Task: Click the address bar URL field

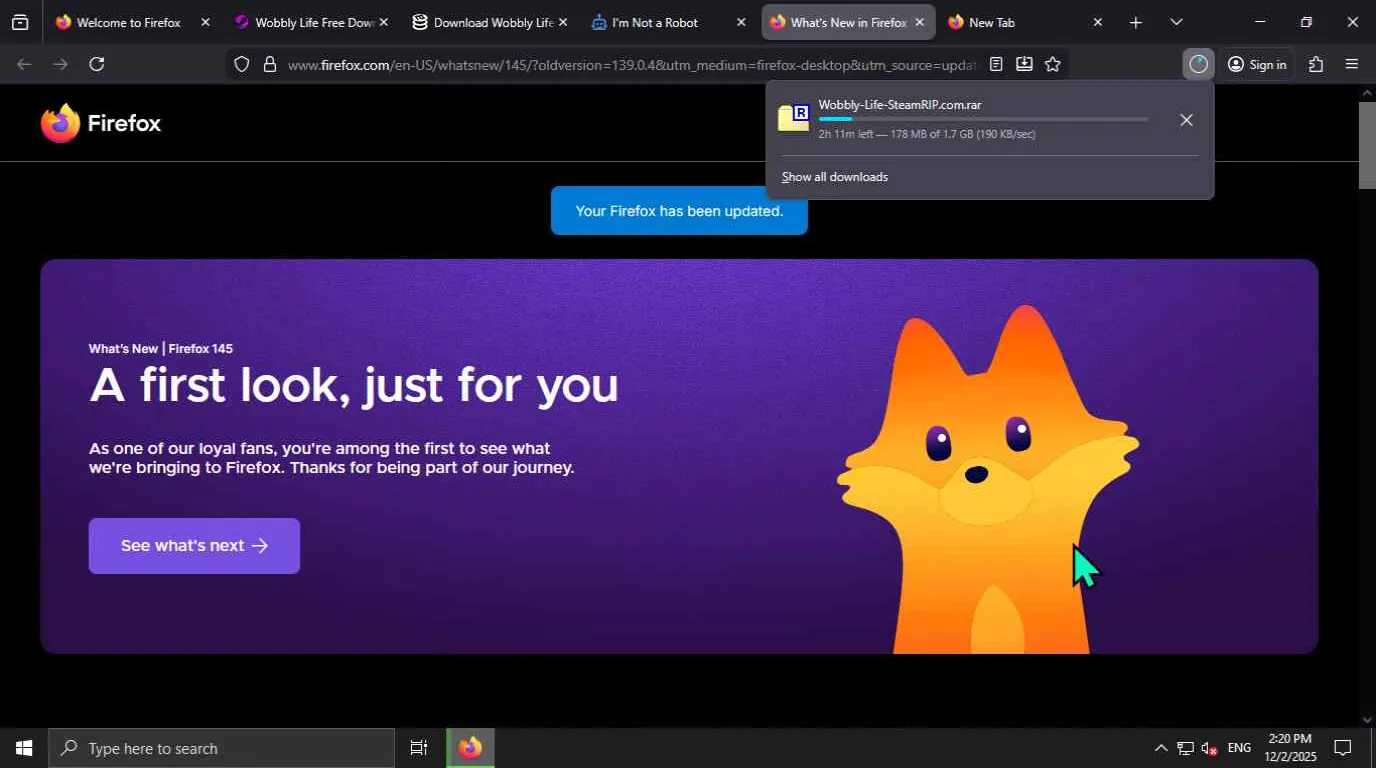Action: pyautogui.click(x=631, y=64)
